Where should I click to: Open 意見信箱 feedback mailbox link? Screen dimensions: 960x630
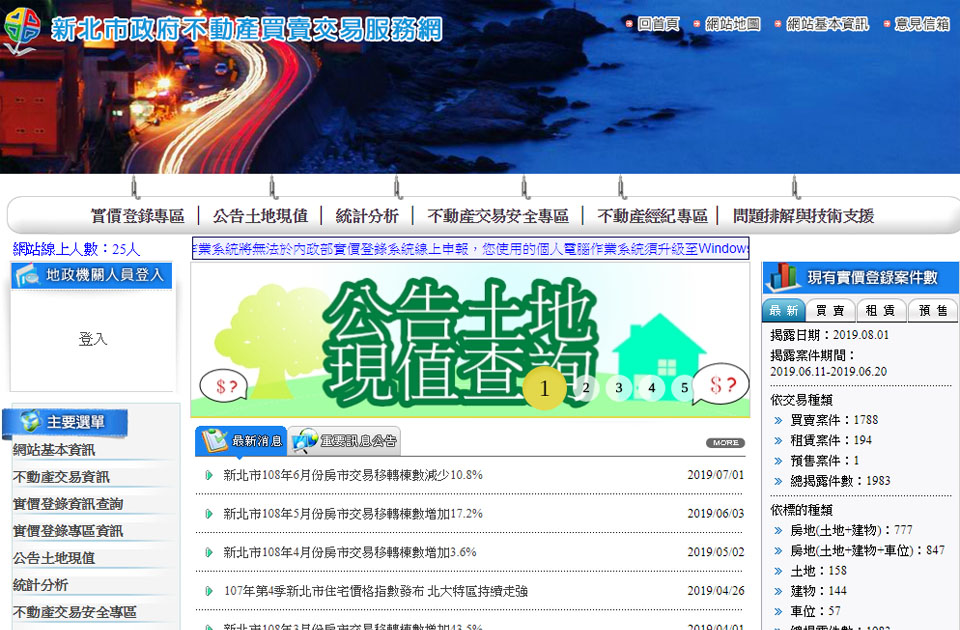tap(922, 24)
